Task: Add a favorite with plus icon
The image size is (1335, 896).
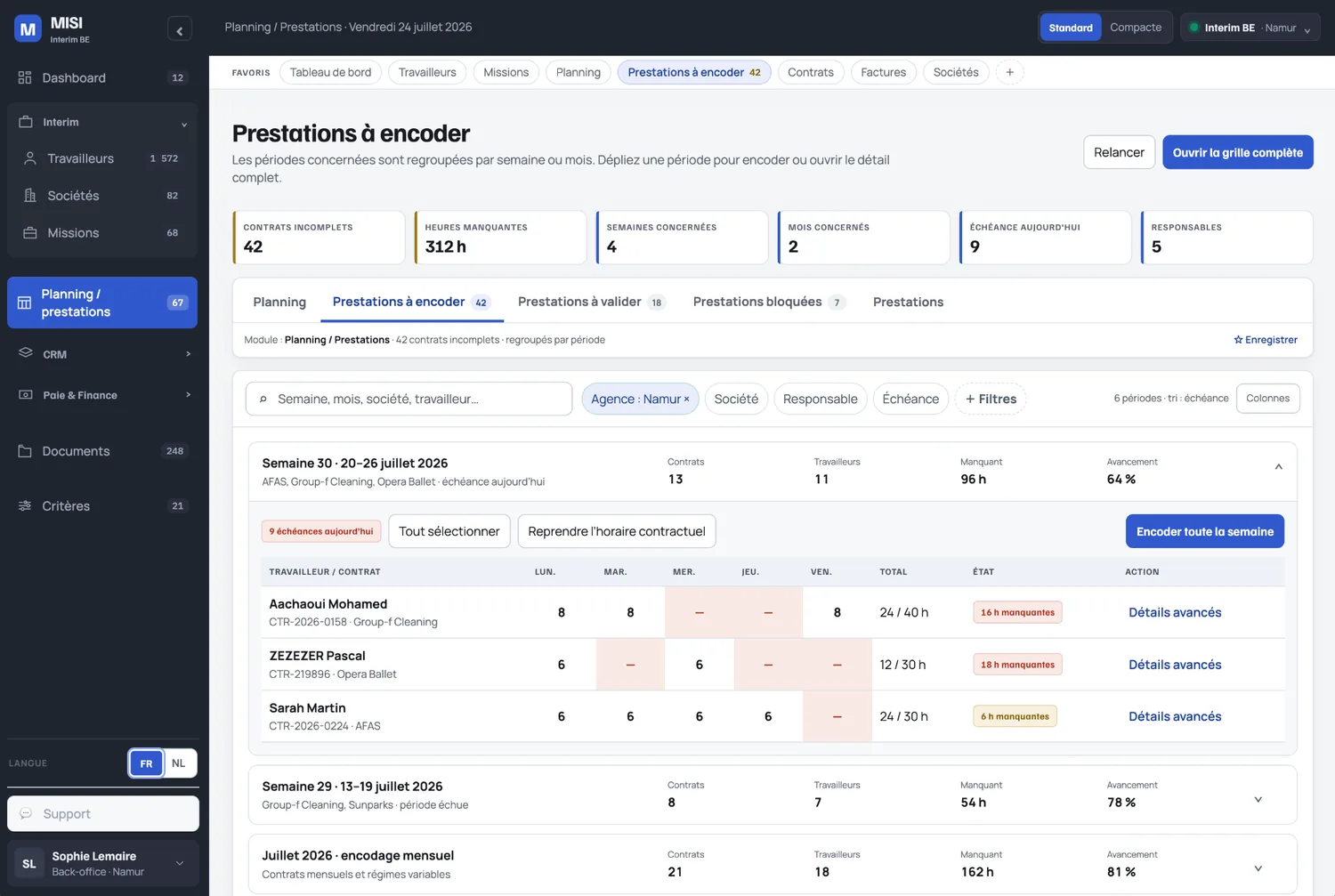Action: coord(1009,72)
